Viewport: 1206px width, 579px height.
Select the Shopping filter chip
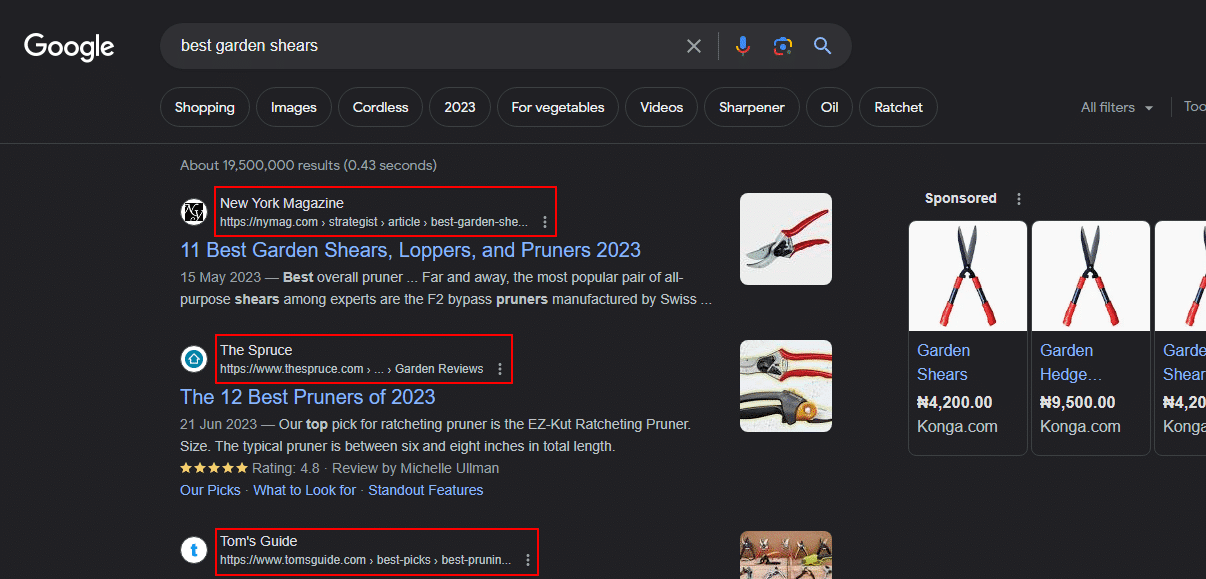coord(205,107)
